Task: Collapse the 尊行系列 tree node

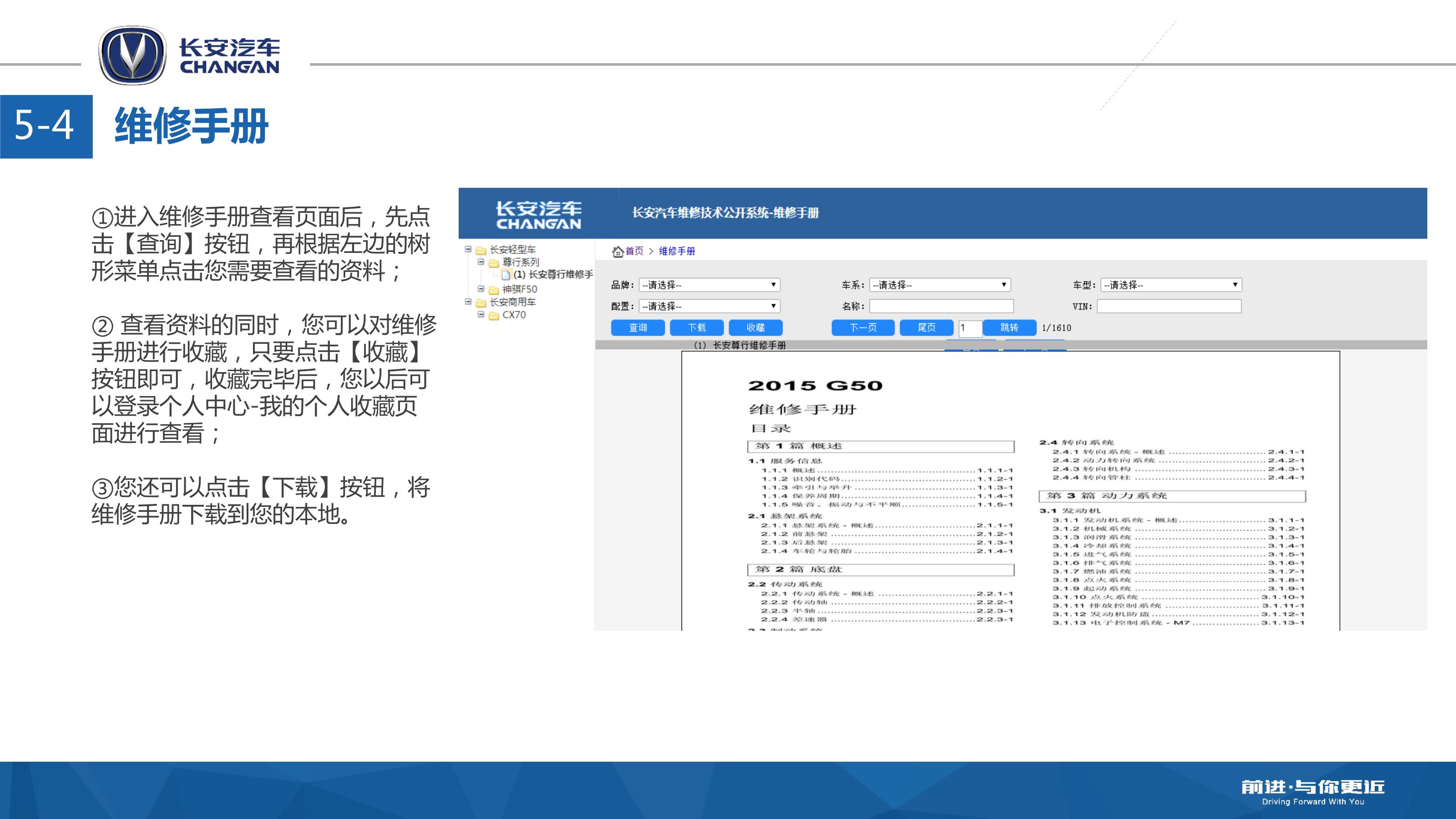Action: point(481,261)
